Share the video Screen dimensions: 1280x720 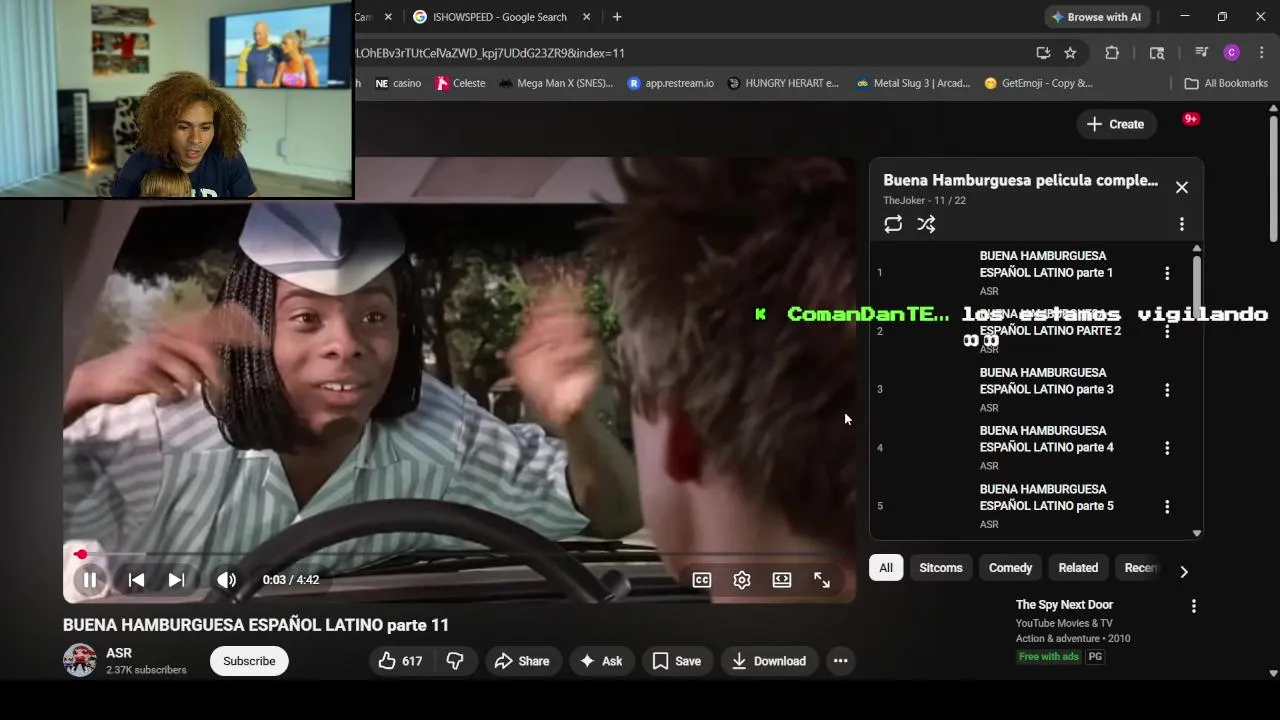pyautogui.click(x=522, y=661)
